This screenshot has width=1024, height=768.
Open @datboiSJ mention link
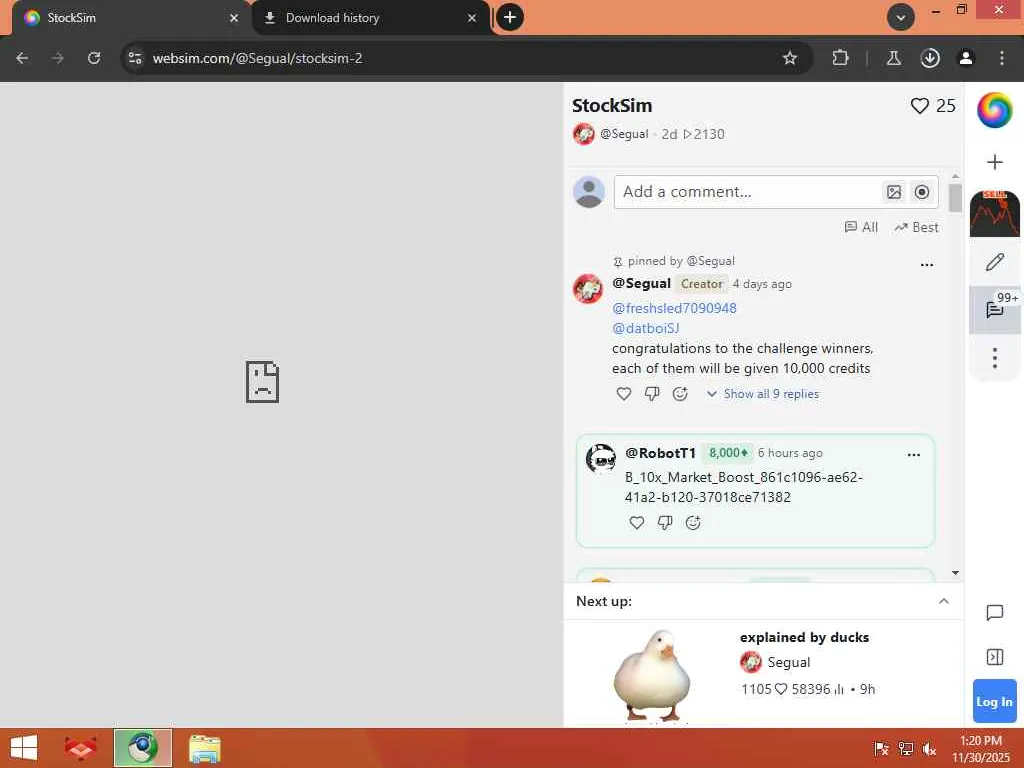click(645, 328)
